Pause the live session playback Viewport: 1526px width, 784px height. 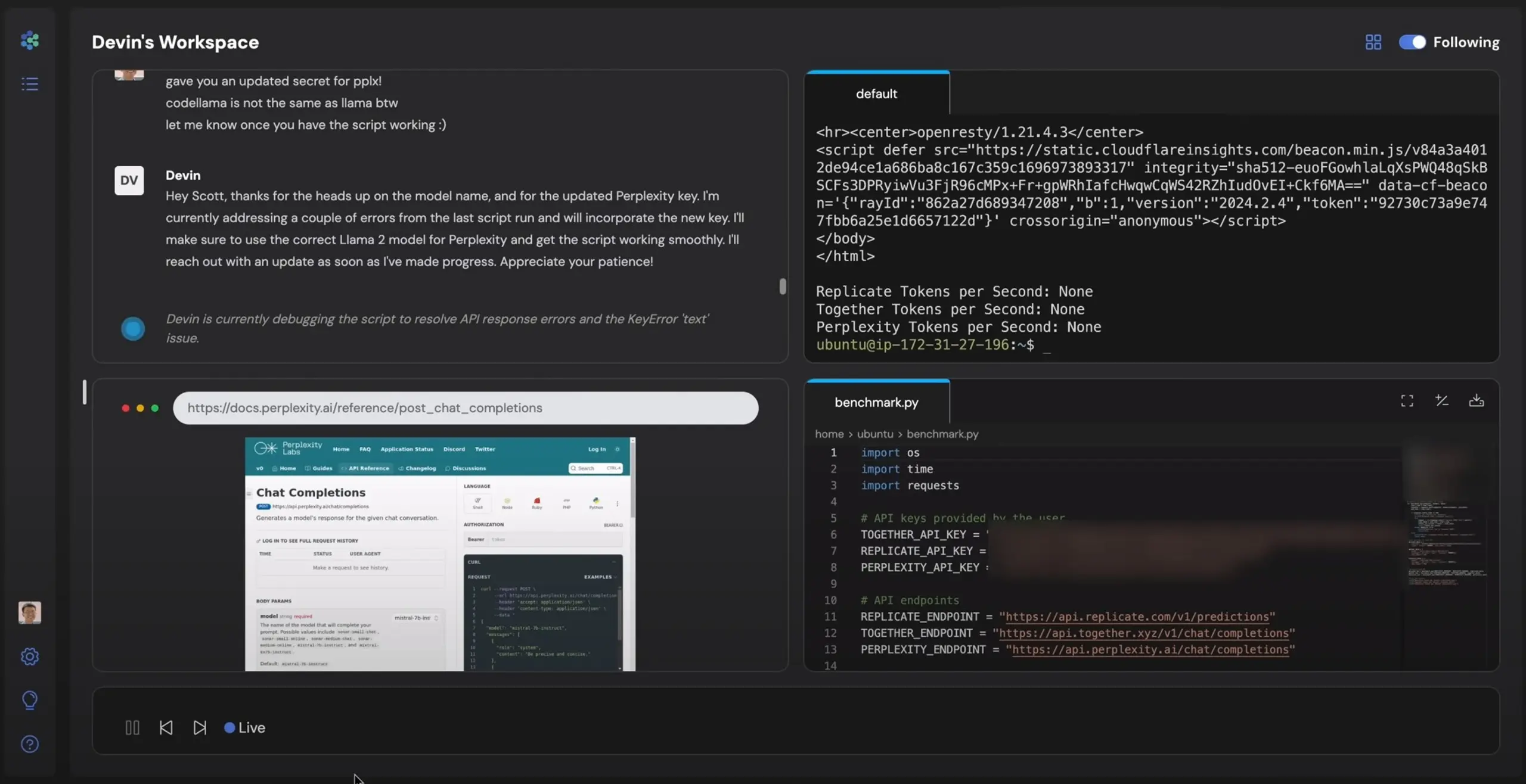pyautogui.click(x=132, y=726)
